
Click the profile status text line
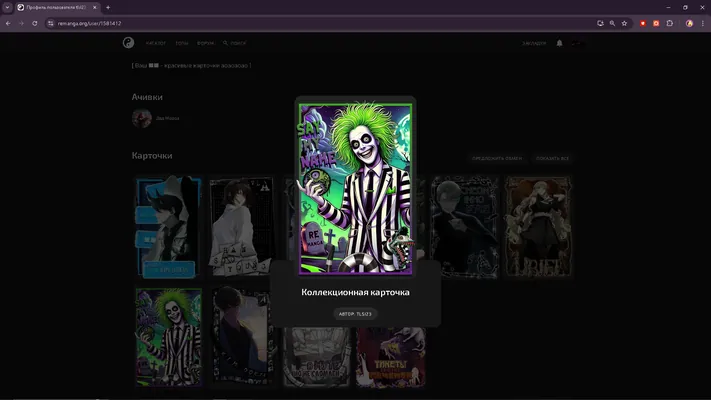(x=191, y=65)
